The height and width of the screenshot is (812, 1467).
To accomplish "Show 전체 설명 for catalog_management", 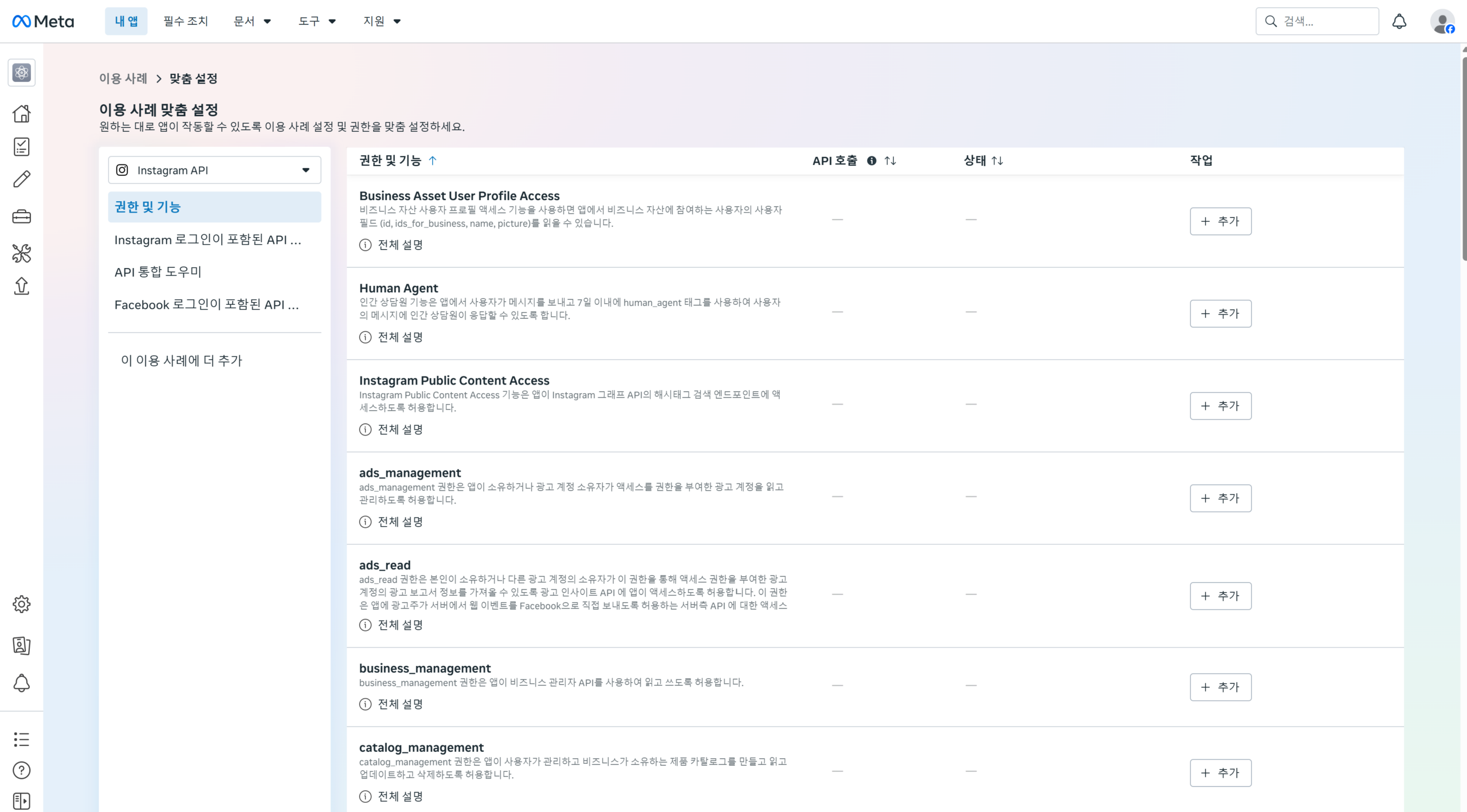I will [391, 796].
